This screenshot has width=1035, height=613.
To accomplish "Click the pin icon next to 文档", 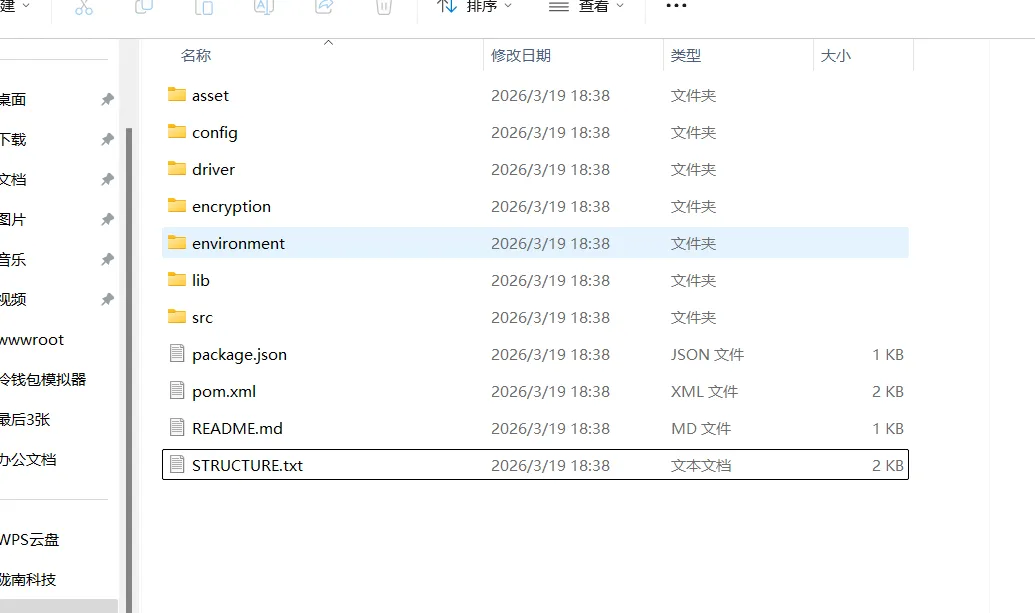I will point(108,179).
